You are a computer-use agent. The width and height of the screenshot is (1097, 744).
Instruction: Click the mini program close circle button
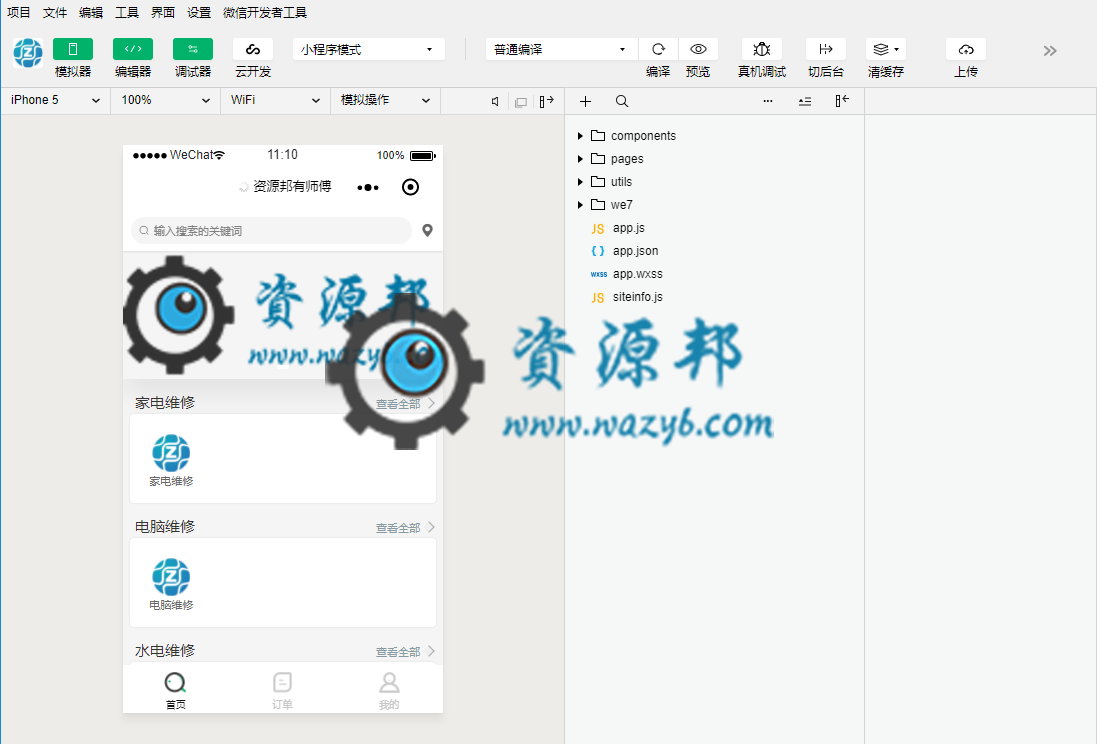[411, 187]
